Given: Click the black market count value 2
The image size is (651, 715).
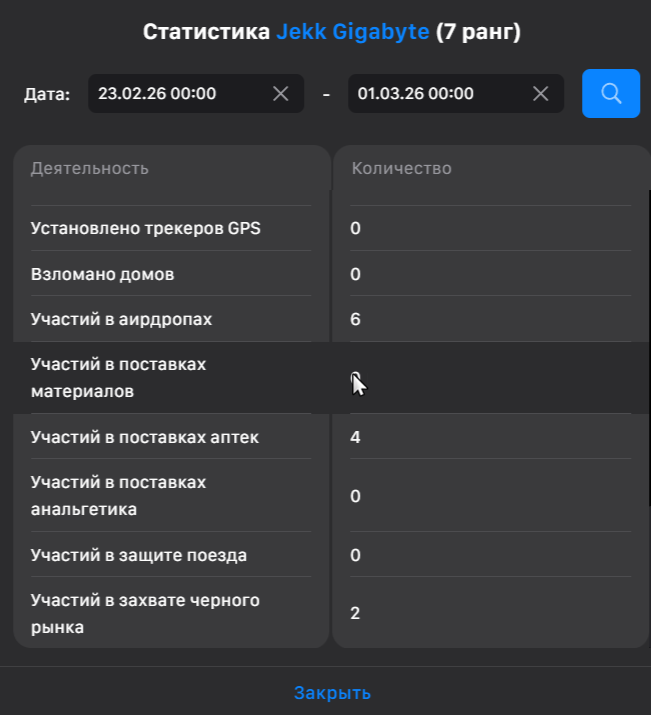Looking at the screenshot, I should (x=355, y=613).
